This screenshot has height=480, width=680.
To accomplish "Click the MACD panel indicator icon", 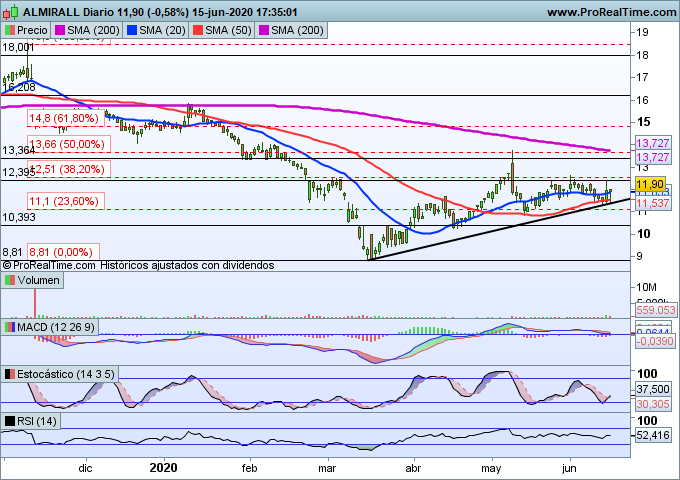I will (x=10, y=328).
